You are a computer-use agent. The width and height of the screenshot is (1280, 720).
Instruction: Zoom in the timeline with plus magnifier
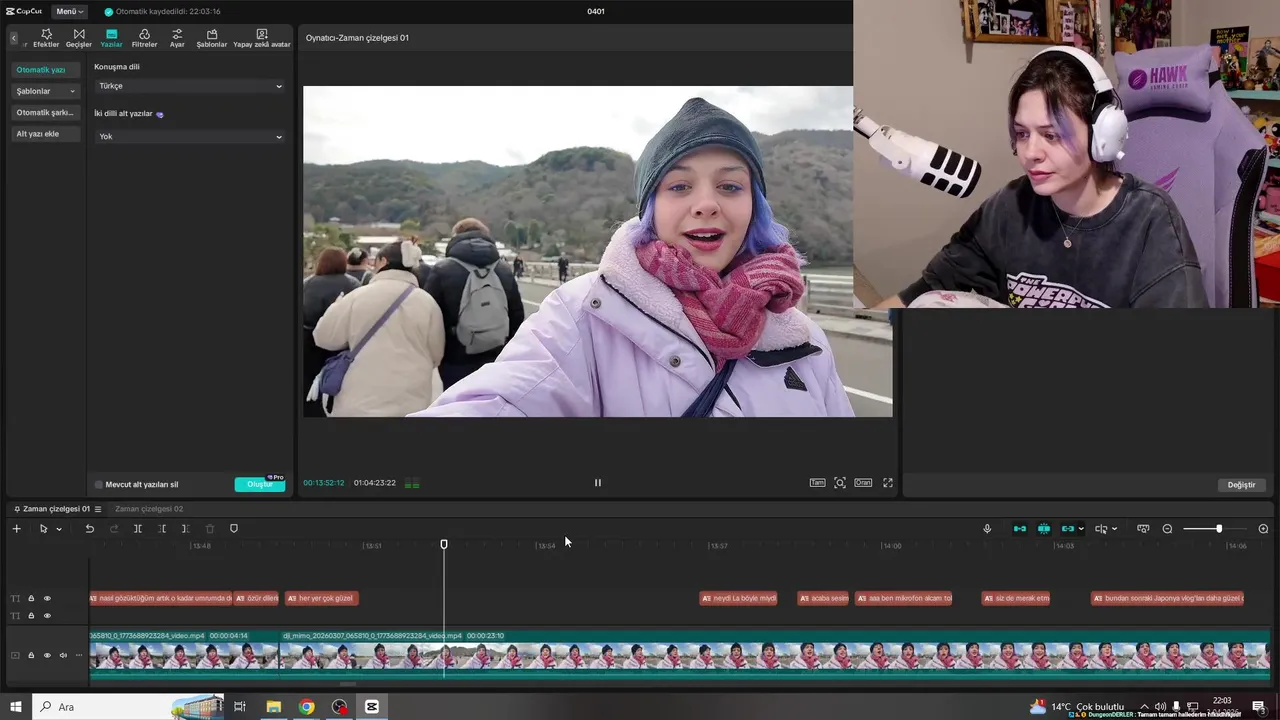(x=1263, y=528)
